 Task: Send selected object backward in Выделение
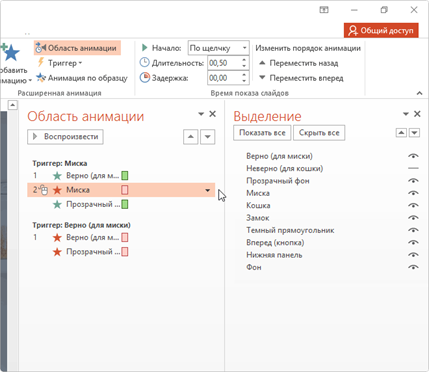(414, 133)
